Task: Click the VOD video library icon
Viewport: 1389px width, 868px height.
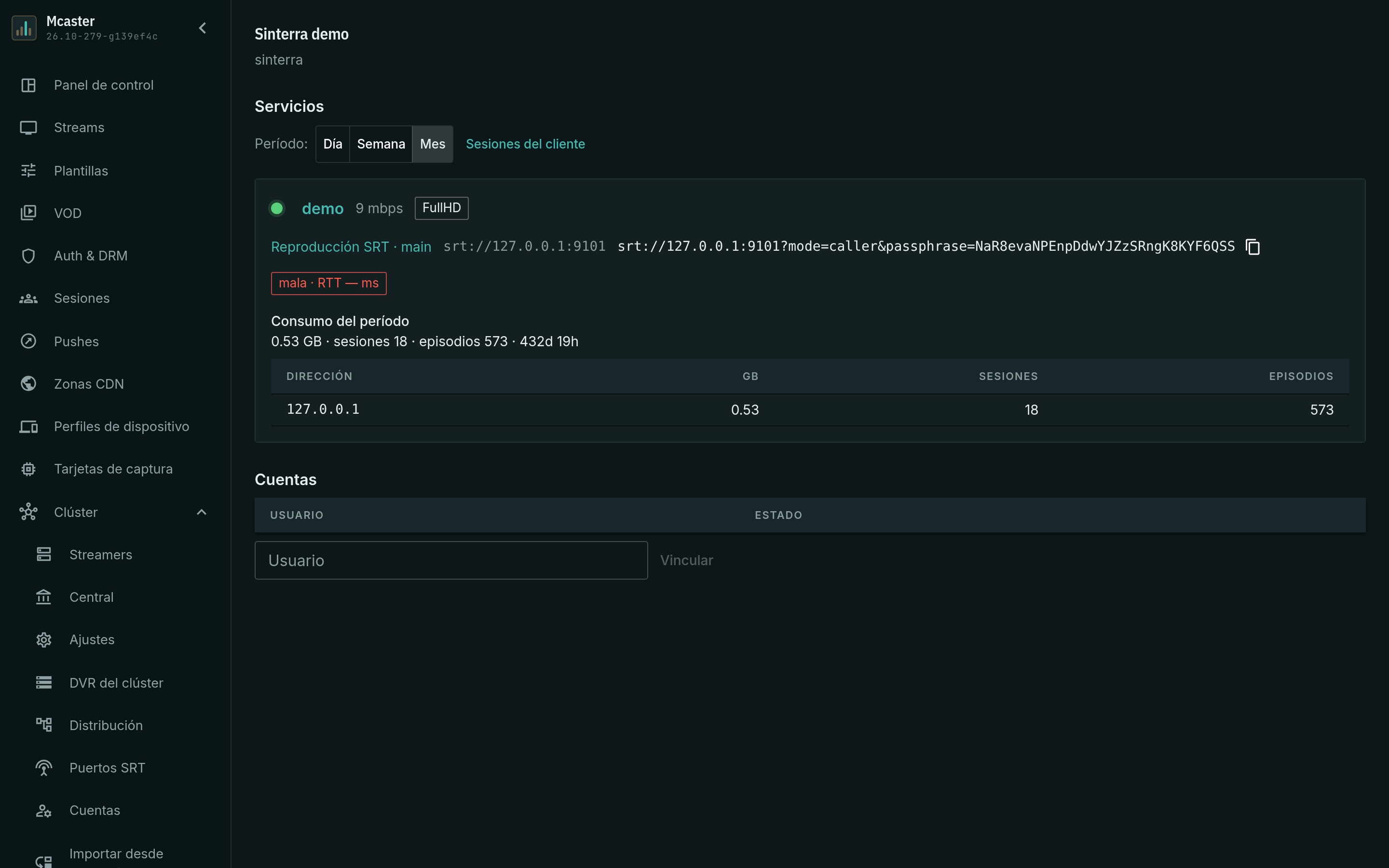Action: pyautogui.click(x=28, y=213)
